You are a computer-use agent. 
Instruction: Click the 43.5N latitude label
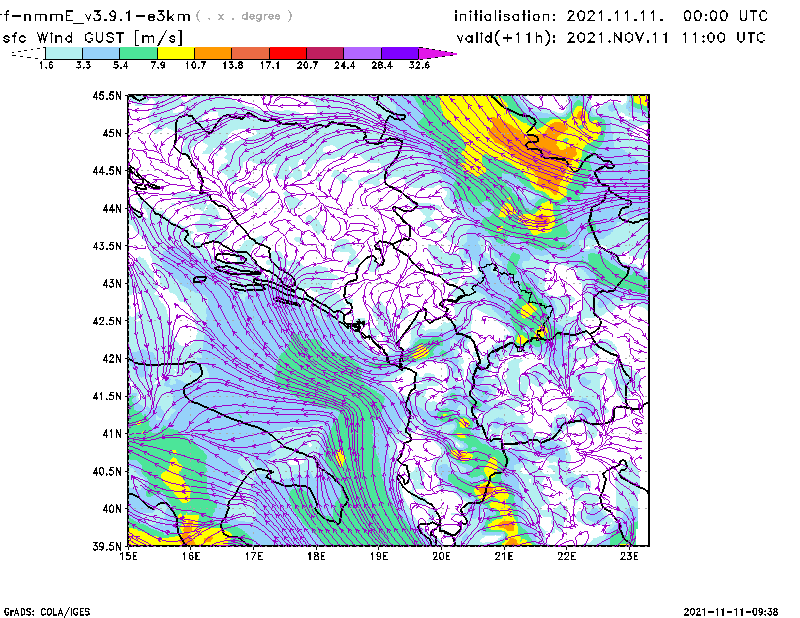coord(107,246)
